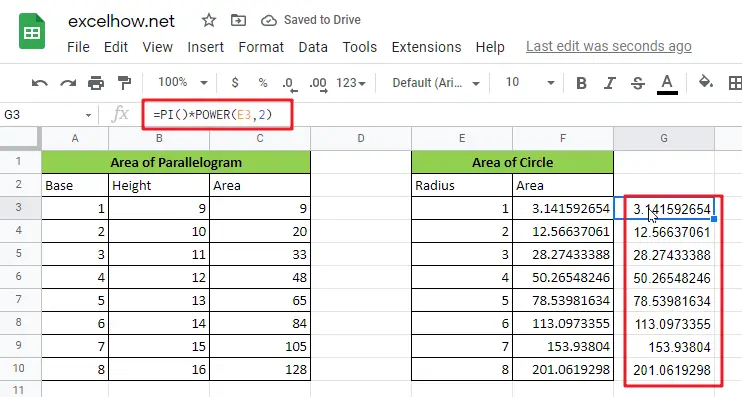Open the text color picker
The image size is (742, 397).
[667, 84]
